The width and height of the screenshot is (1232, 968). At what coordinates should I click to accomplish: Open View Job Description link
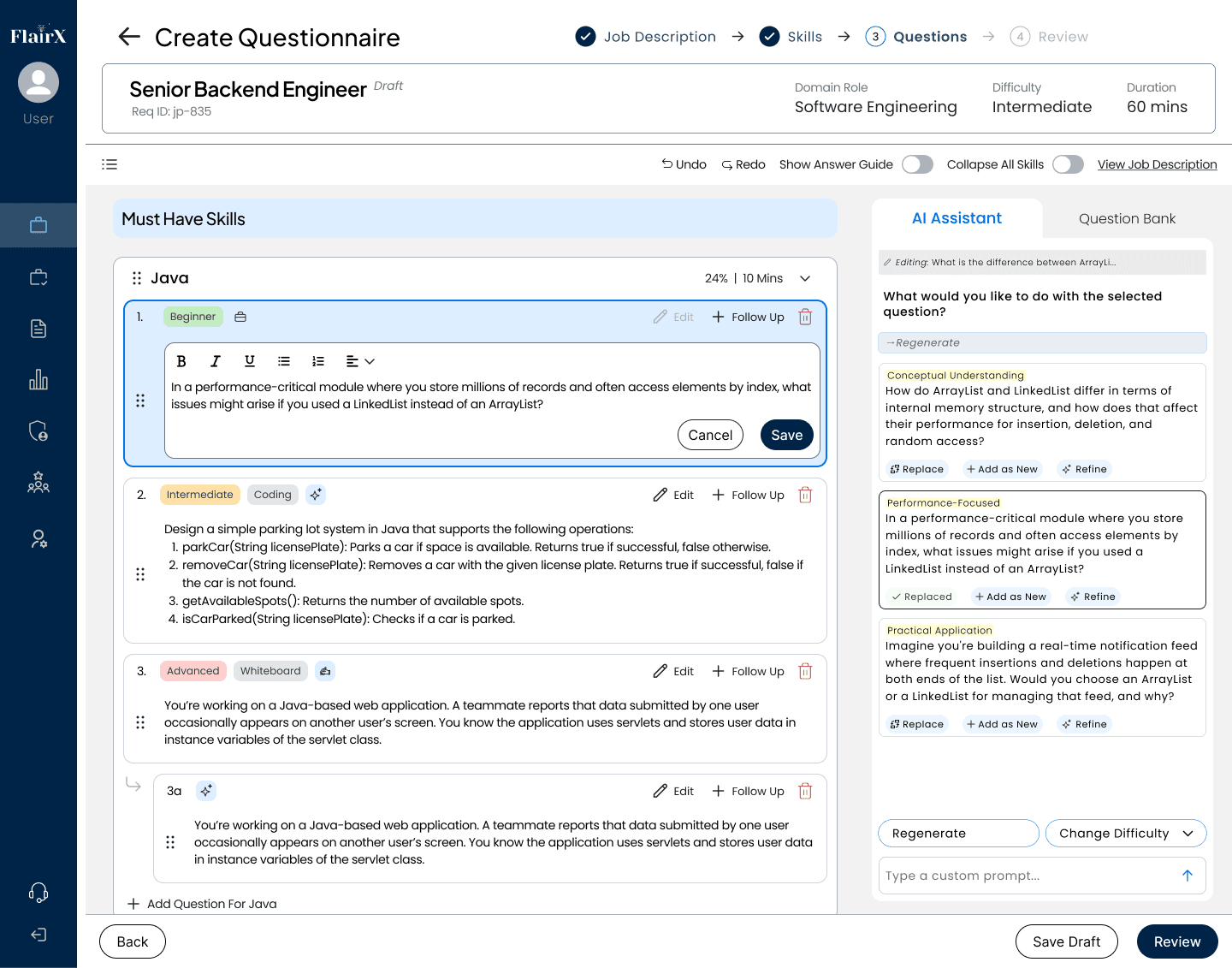point(1157,164)
